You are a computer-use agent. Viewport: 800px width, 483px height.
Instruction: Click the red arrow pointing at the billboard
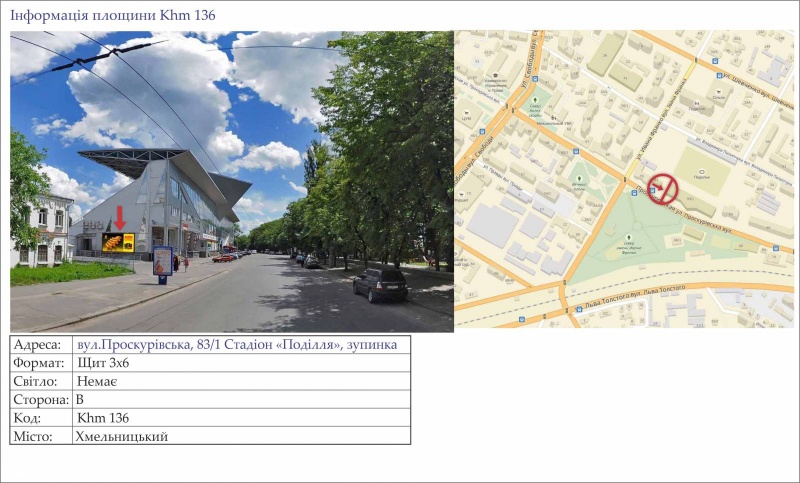[x=120, y=217]
